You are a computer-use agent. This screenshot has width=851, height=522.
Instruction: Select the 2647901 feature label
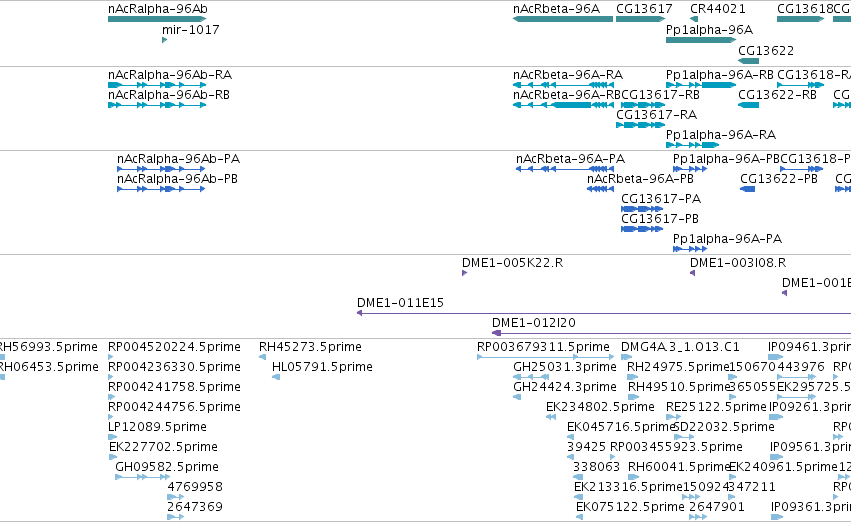click(717, 507)
